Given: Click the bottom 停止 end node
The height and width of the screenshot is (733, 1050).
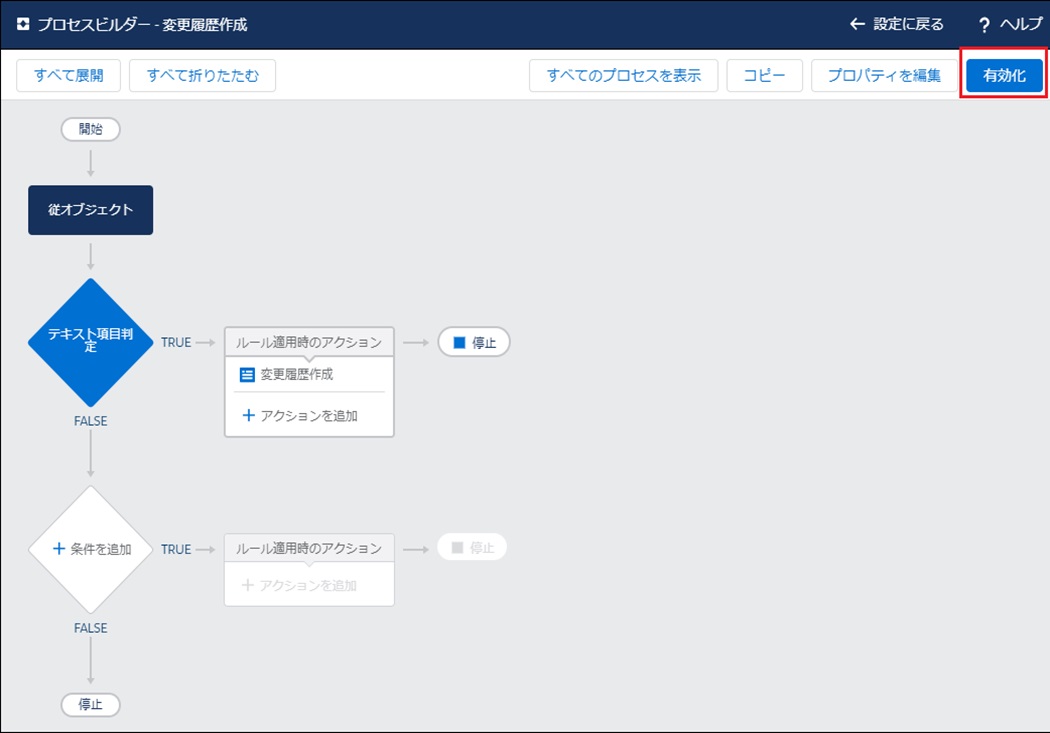Looking at the screenshot, I should point(90,704).
